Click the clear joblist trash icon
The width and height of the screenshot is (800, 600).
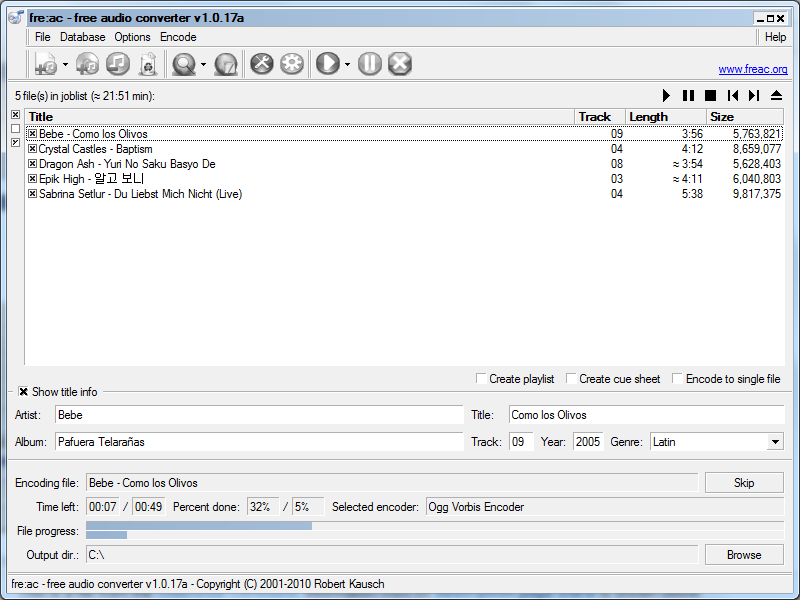click(148, 64)
